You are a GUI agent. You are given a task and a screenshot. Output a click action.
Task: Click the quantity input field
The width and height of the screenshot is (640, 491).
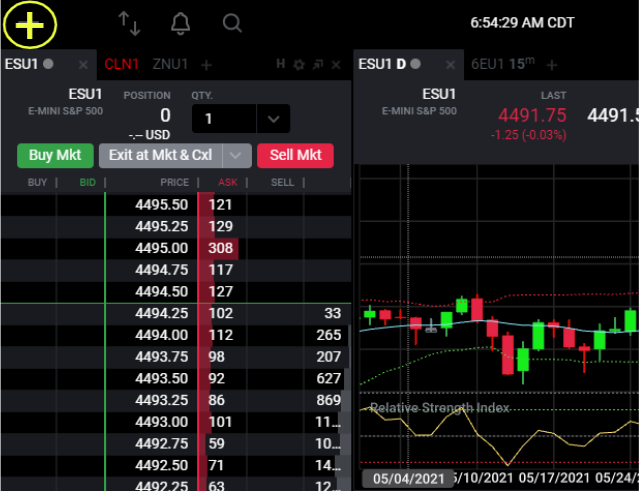pyautogui.click(x=224, y=119)
